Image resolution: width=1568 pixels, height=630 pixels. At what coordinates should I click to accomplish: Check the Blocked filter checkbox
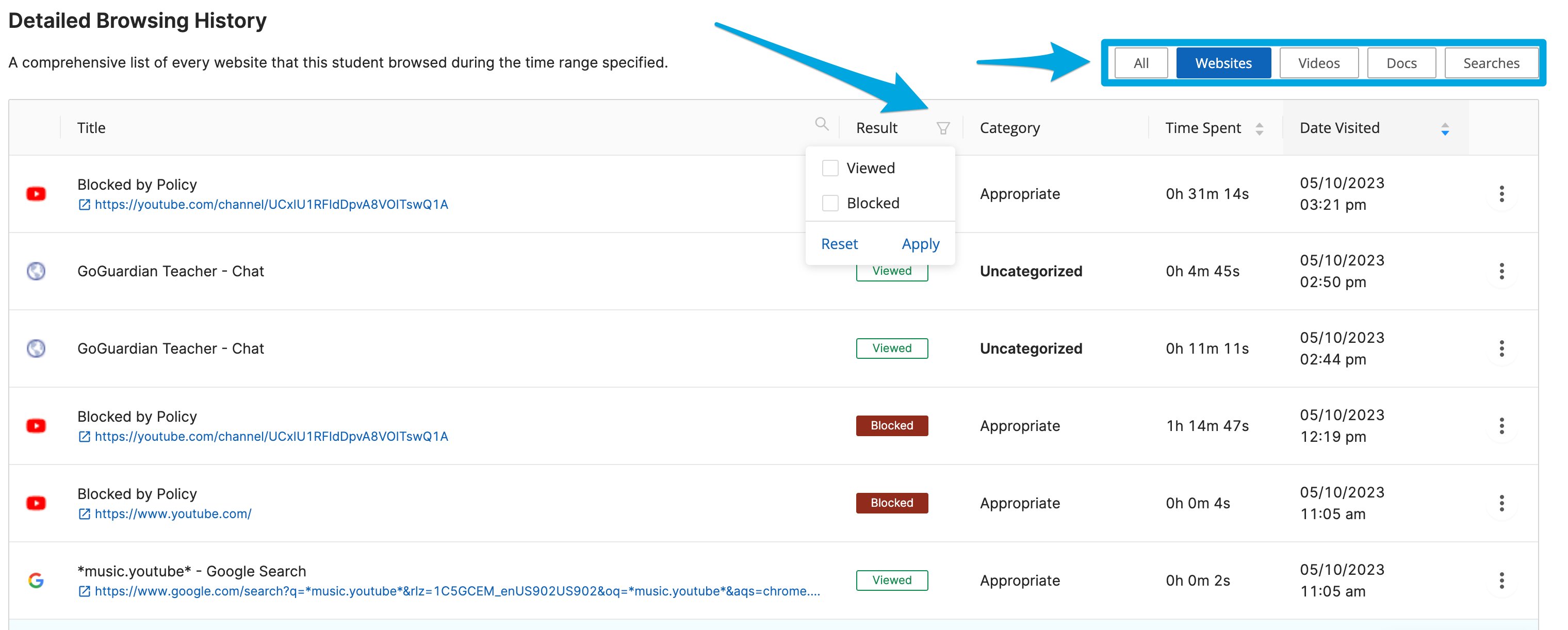coord(830,203)
